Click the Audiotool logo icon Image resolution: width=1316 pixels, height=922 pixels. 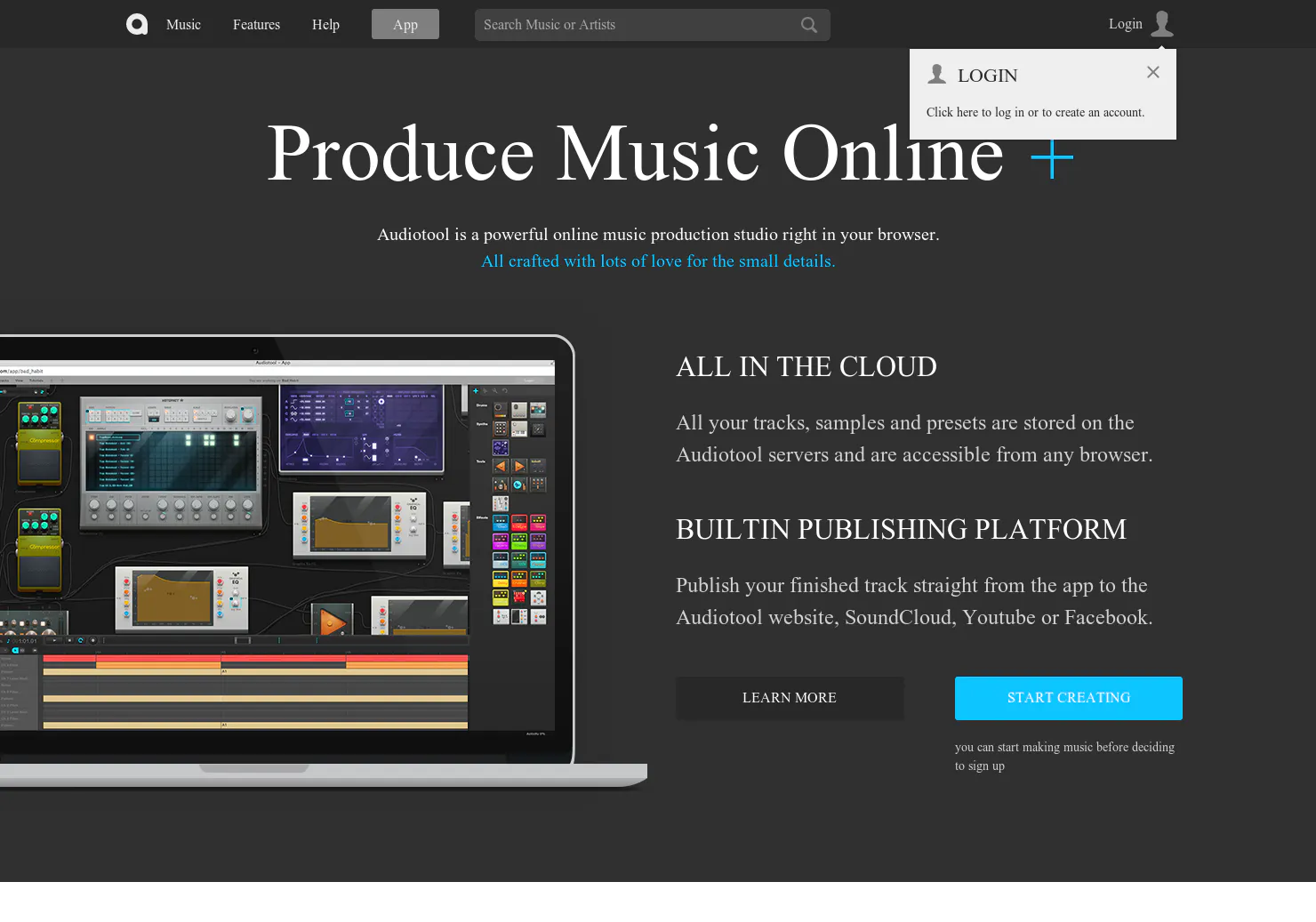point(137,24)
